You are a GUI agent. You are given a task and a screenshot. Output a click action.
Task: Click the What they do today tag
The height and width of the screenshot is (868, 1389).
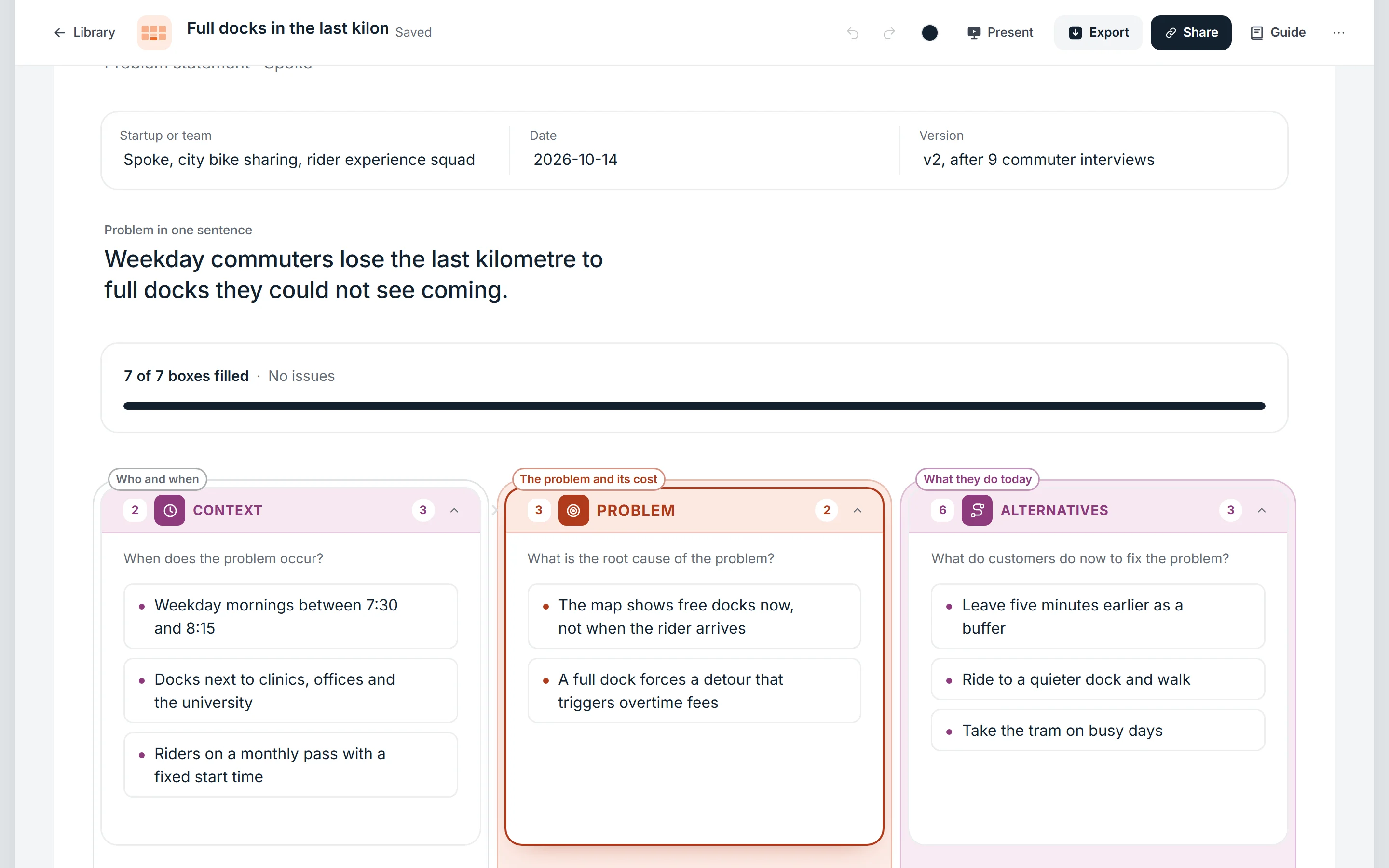coord(978,479)
